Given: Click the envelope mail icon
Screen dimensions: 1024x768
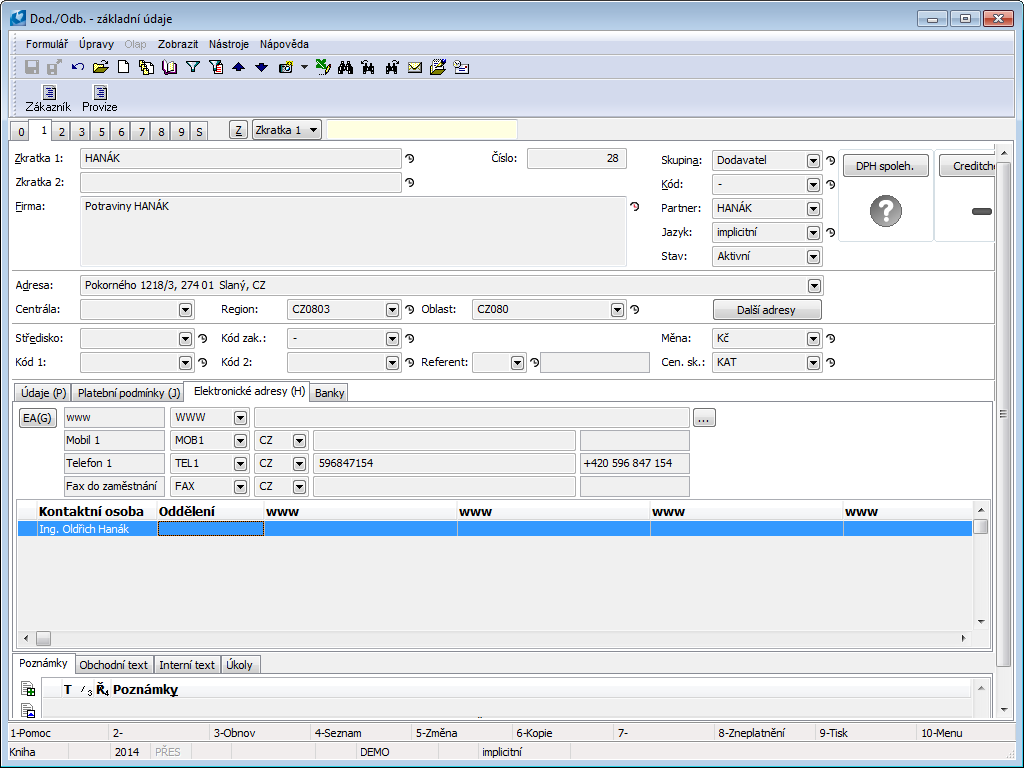Looking at the screenshot, I should pos(414,68).
